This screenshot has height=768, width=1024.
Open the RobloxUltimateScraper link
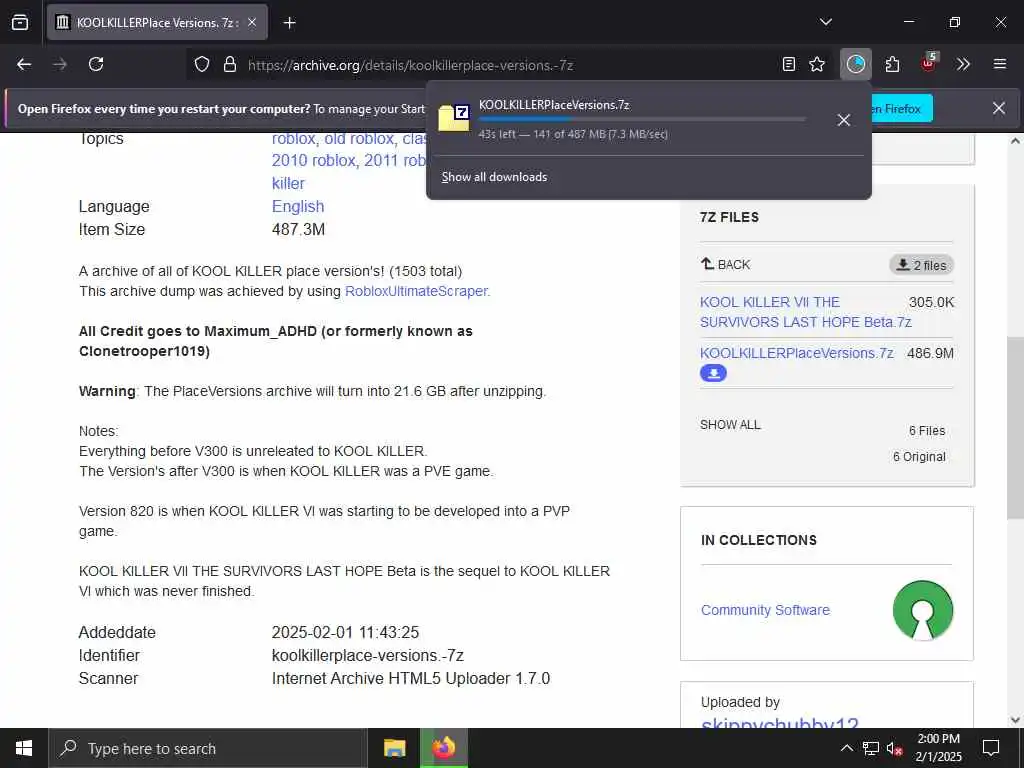416,291
